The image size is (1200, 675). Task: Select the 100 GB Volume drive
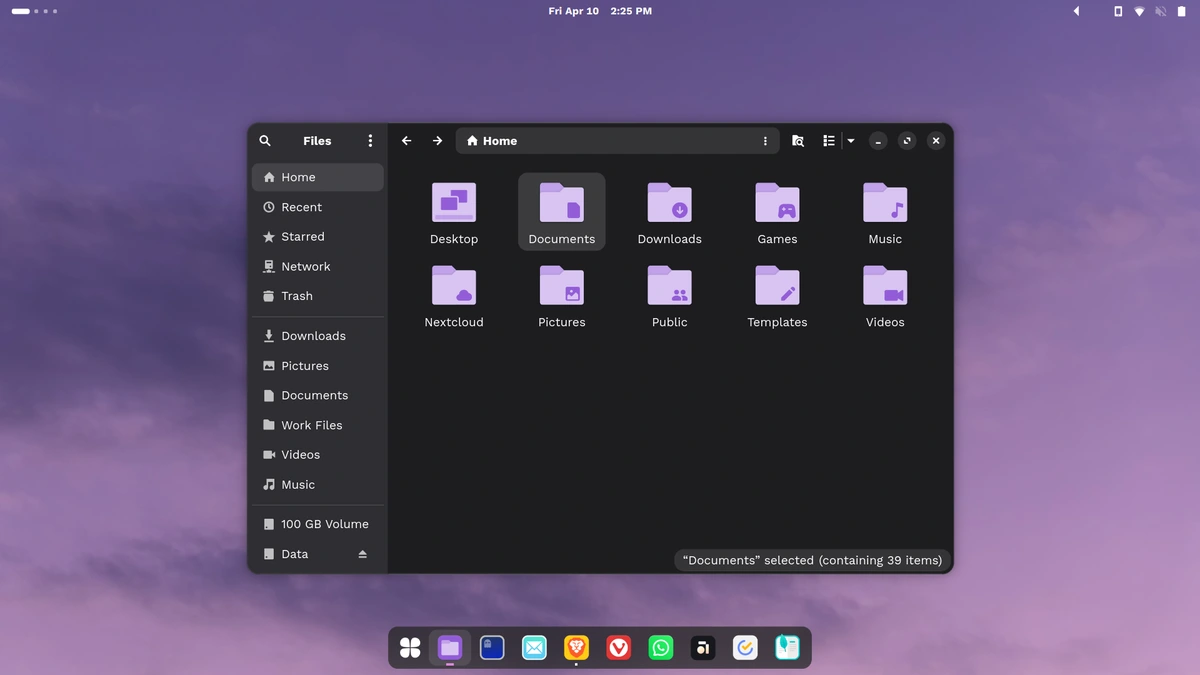click(x=324, y=524)
